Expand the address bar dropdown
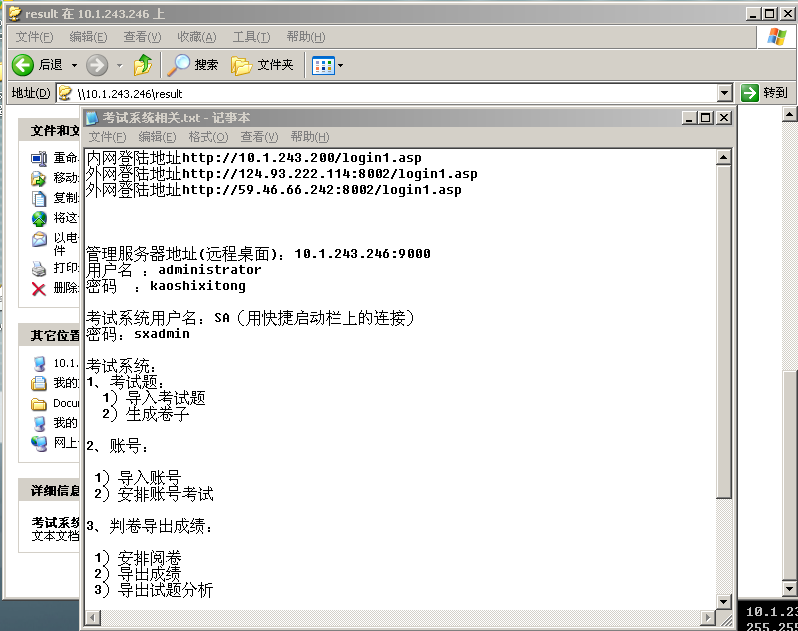This screenshot has height=631, width=798. click(725, 93)
